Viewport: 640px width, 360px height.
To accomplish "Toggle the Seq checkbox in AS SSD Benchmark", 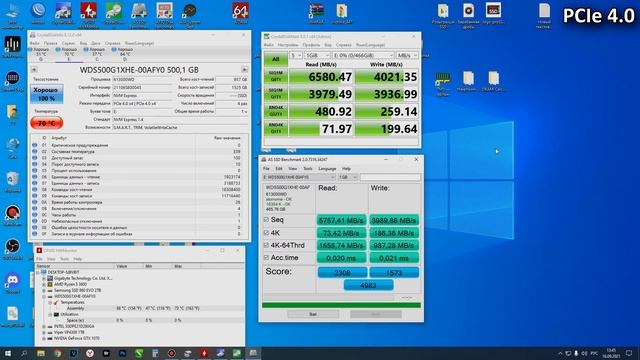I will (x=267, y=220).
